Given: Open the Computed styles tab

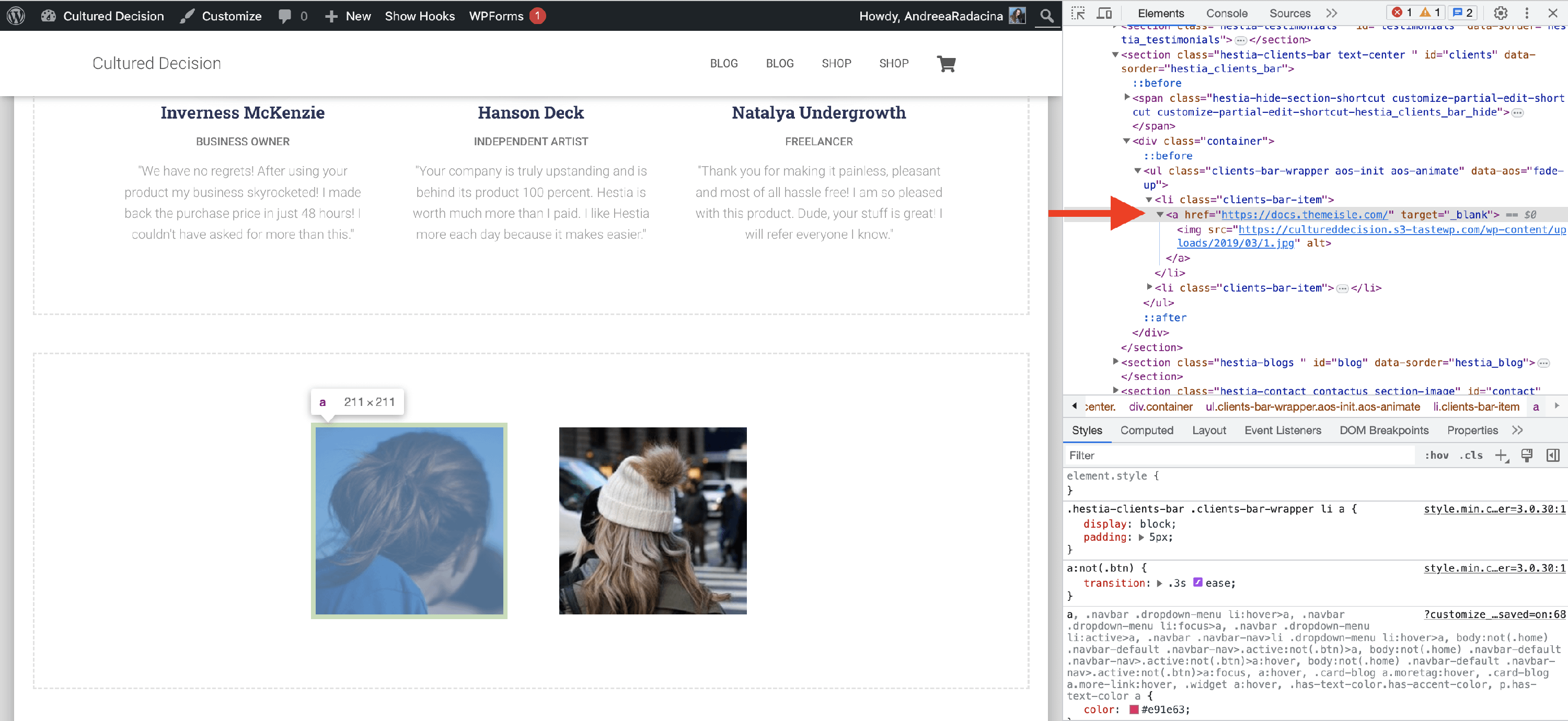Looking at the screenshot, I should [1146, 430].
